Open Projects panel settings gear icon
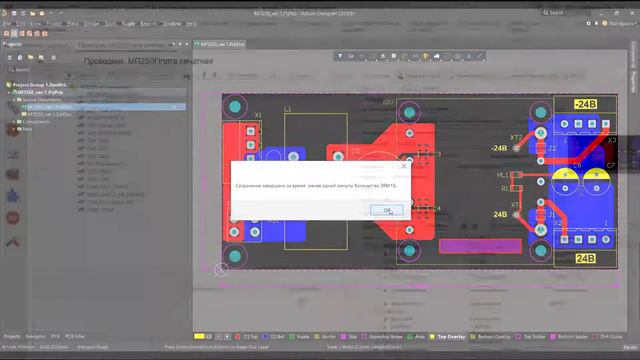Screen dimensions: 640x360 click(53, 58)
